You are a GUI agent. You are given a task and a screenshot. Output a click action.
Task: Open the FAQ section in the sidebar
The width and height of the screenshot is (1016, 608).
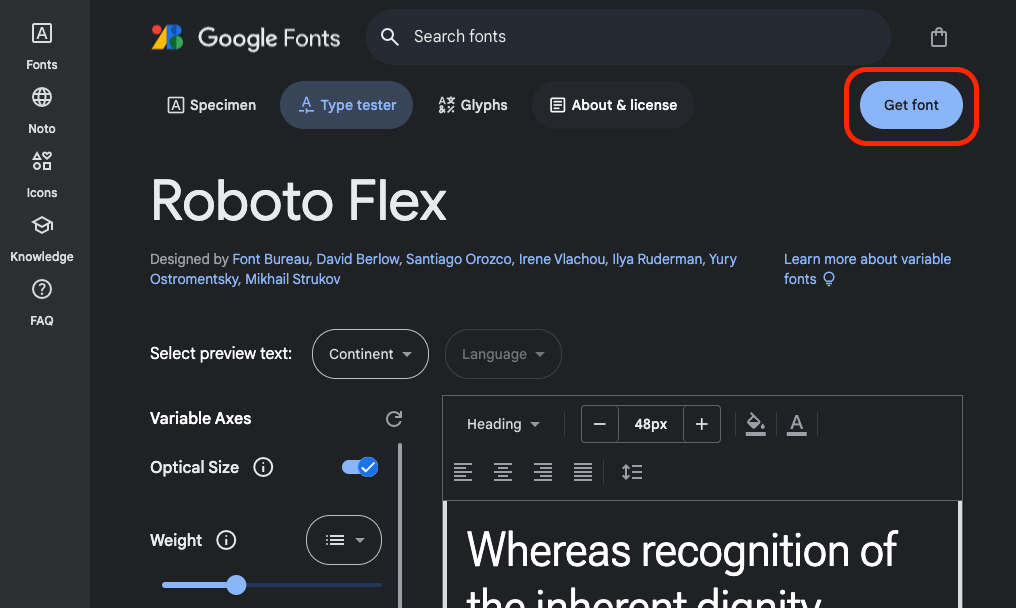click(x=41, y=300)
